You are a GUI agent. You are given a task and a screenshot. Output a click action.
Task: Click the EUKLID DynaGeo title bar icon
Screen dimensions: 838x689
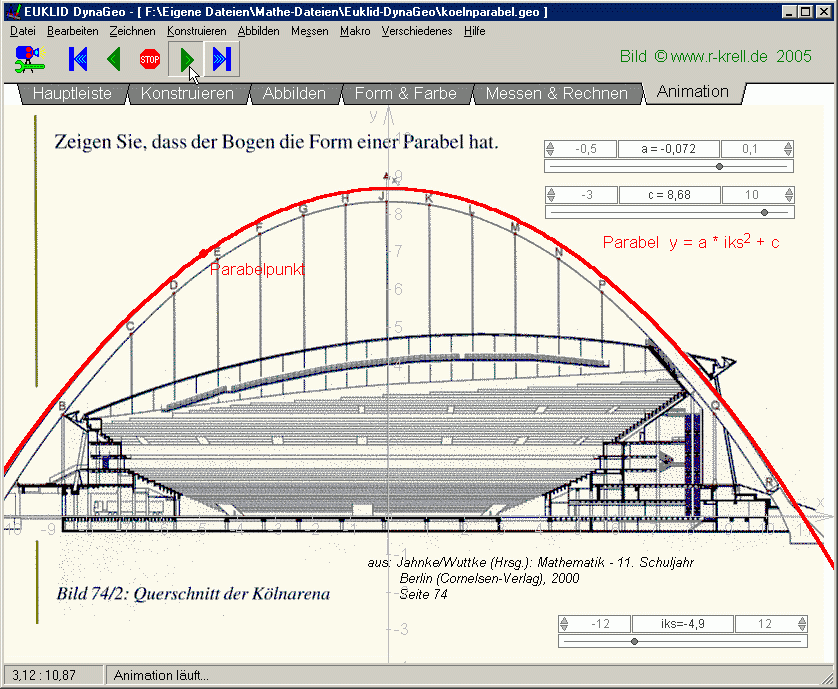coord(11,11)
